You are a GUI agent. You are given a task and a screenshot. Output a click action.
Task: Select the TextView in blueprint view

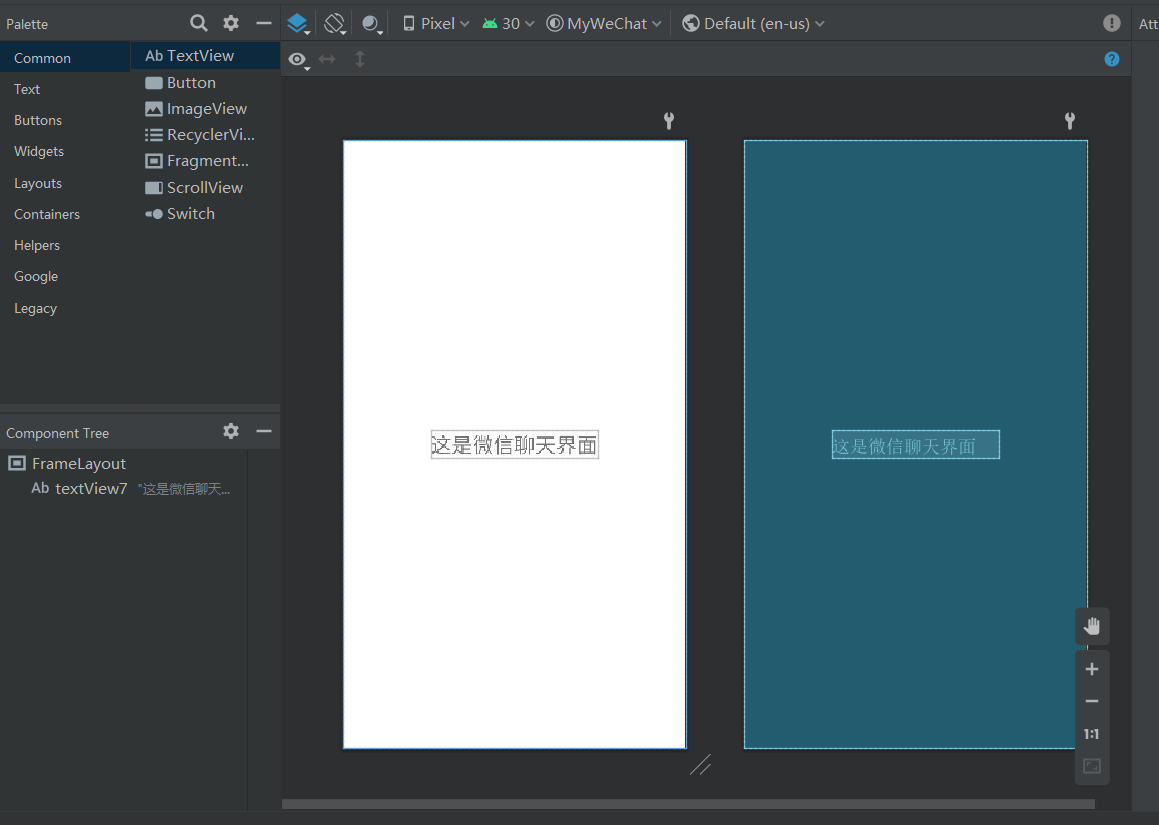[916, 444]
